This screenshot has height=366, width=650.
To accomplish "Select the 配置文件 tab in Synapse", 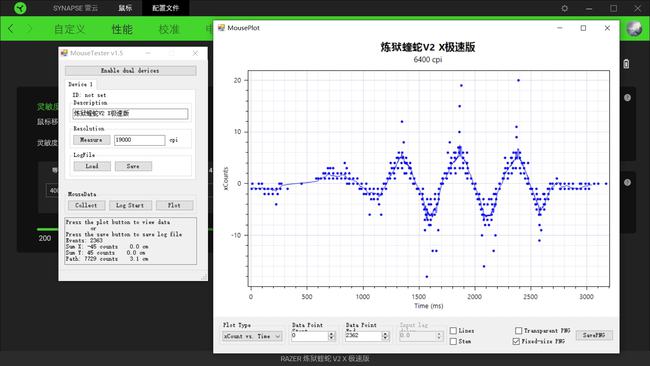I will pyautogui.click(x=165, y=8).
